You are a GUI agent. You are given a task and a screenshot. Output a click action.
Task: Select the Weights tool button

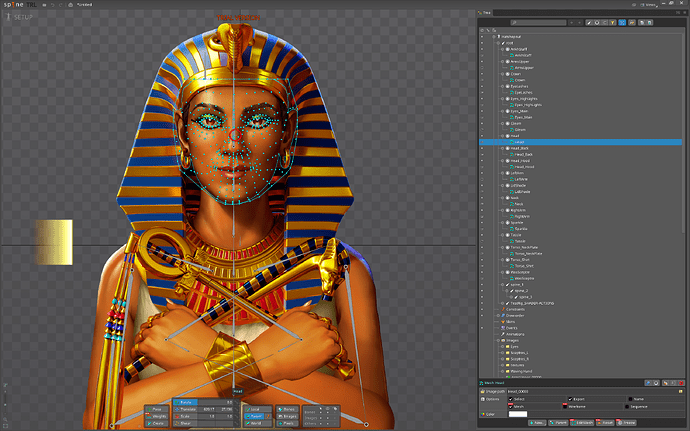[157, 416]
